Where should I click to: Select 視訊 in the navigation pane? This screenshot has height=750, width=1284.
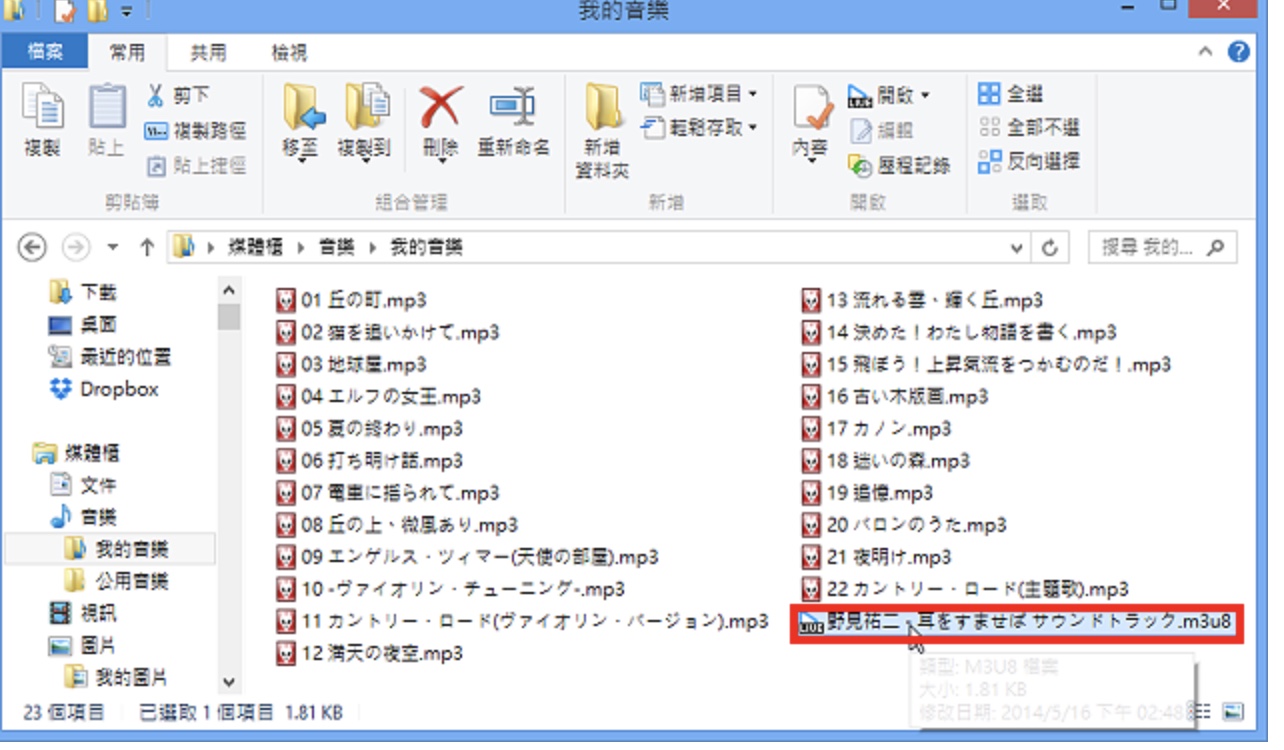[x=83, y=613]
